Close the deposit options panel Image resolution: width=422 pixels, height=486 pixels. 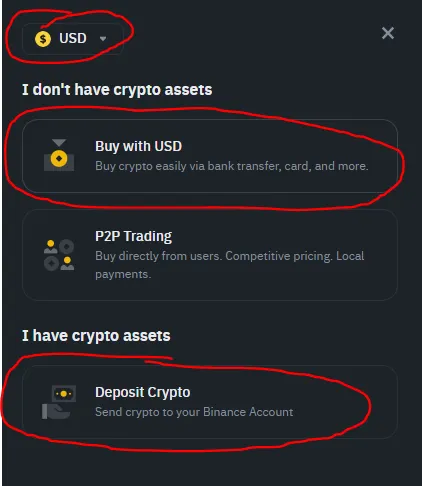(x=388, y=33)
